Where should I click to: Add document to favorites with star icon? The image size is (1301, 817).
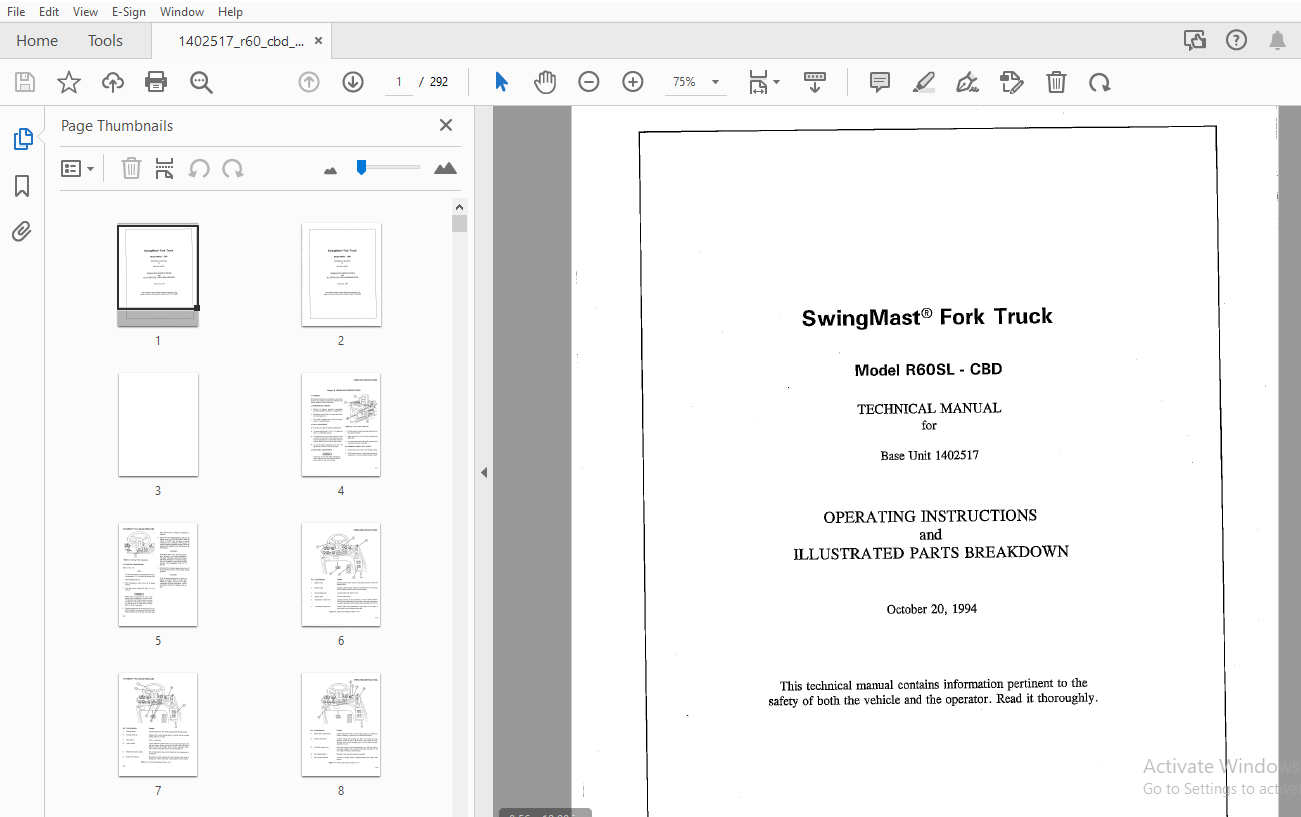[x=69, y=82]
